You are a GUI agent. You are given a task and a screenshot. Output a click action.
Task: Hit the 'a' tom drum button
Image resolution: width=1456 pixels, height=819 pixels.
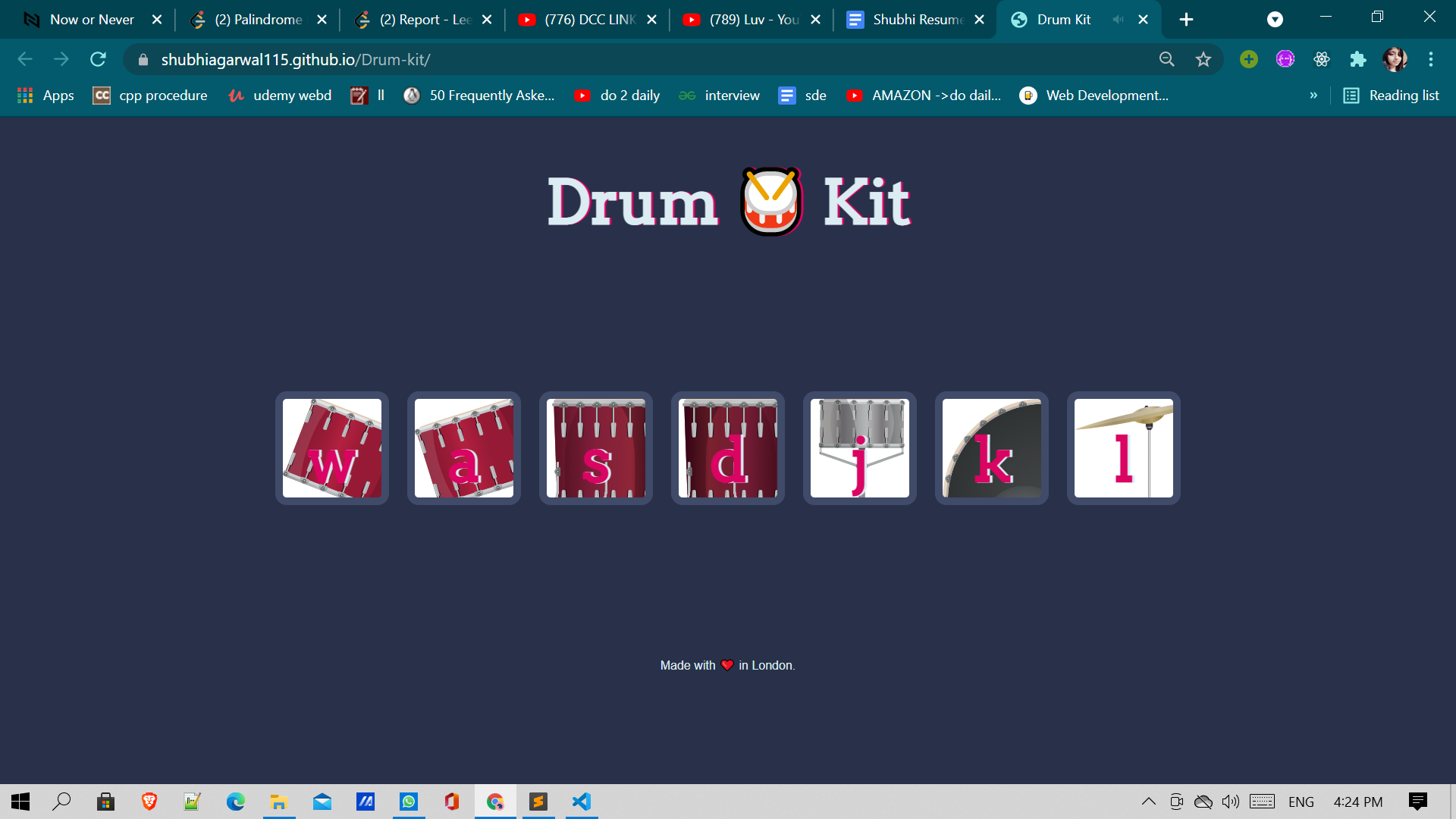tap(464, 448)
